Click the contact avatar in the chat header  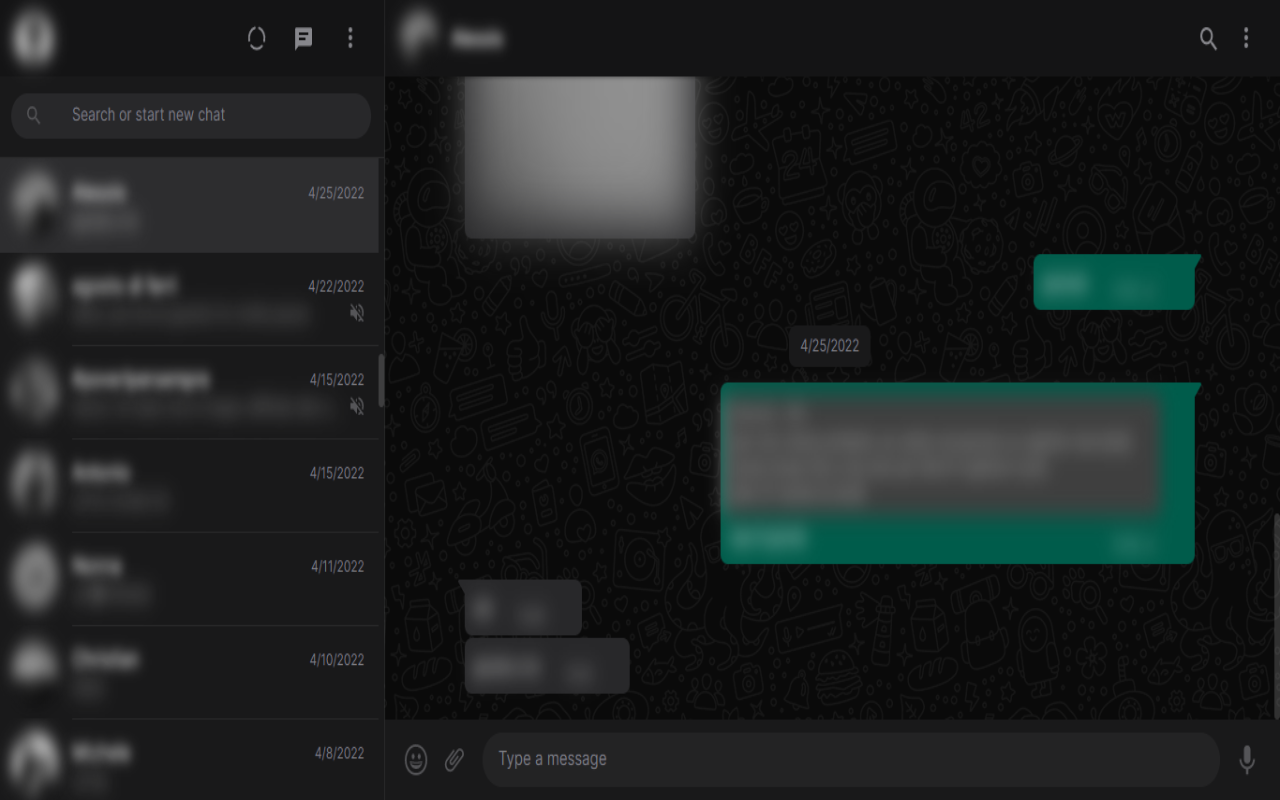417,38
